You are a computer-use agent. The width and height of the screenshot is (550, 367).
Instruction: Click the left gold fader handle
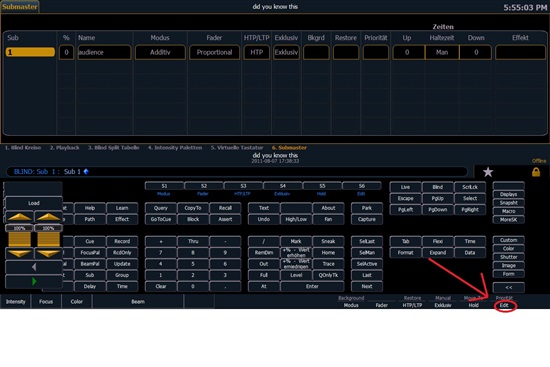coord(20,239)
